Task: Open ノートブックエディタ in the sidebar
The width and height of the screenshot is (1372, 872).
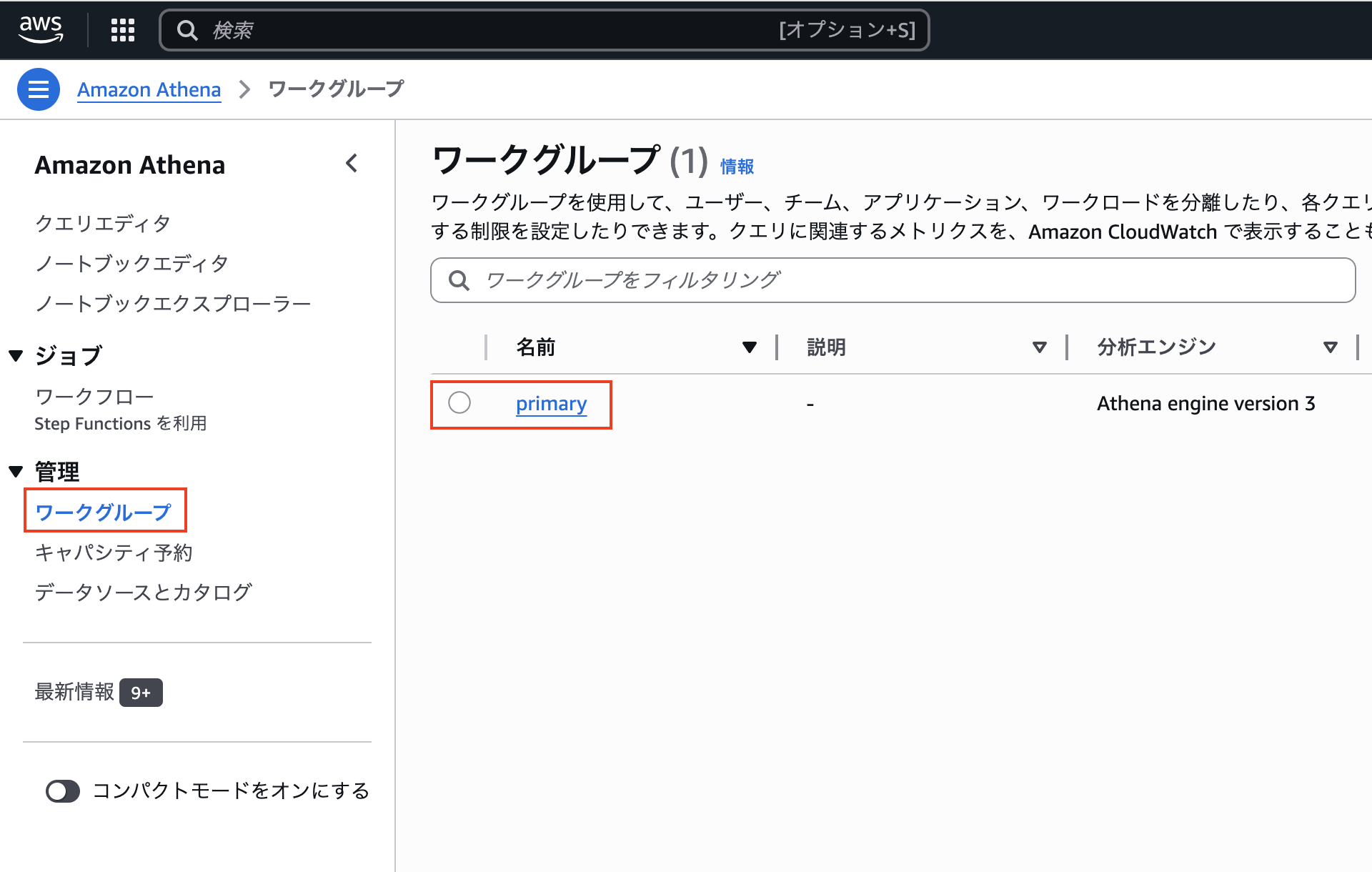Action: (x=132, y=264)
